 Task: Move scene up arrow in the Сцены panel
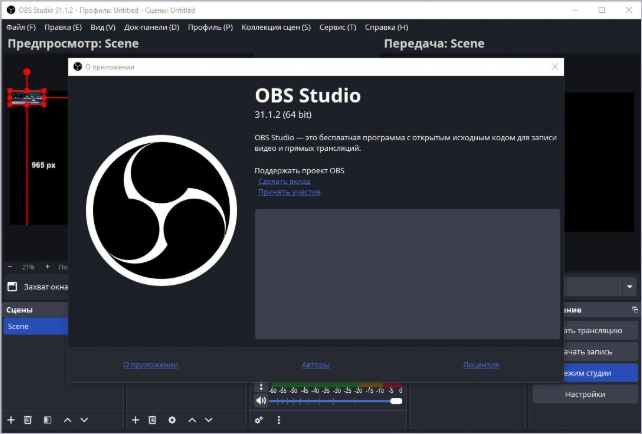pos(68,420)
